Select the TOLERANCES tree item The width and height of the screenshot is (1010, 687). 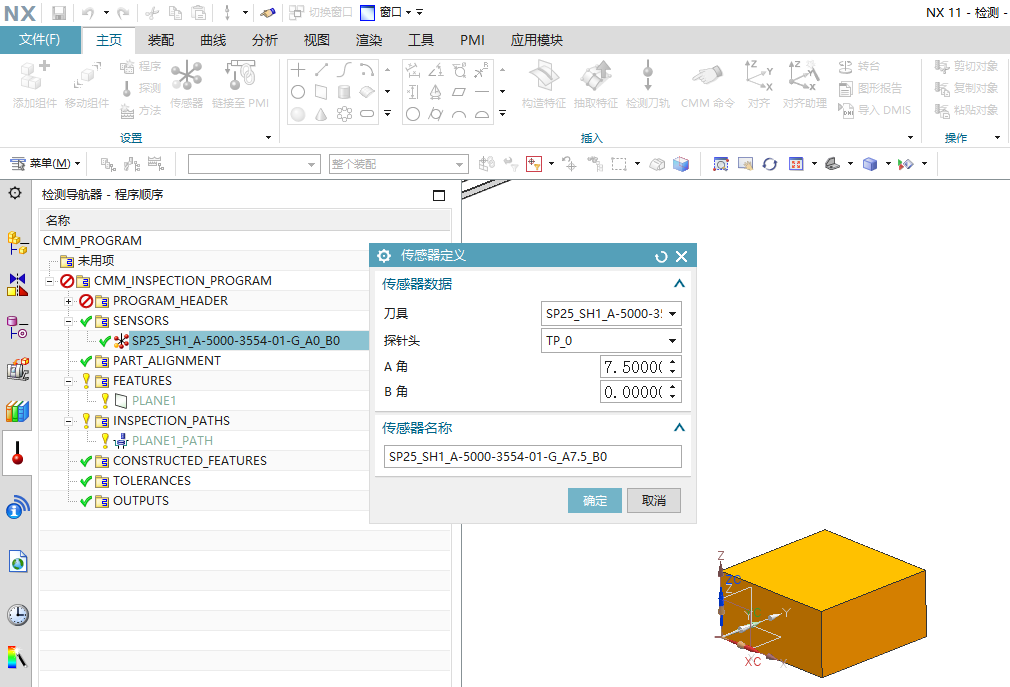click(x=151, y=480)
